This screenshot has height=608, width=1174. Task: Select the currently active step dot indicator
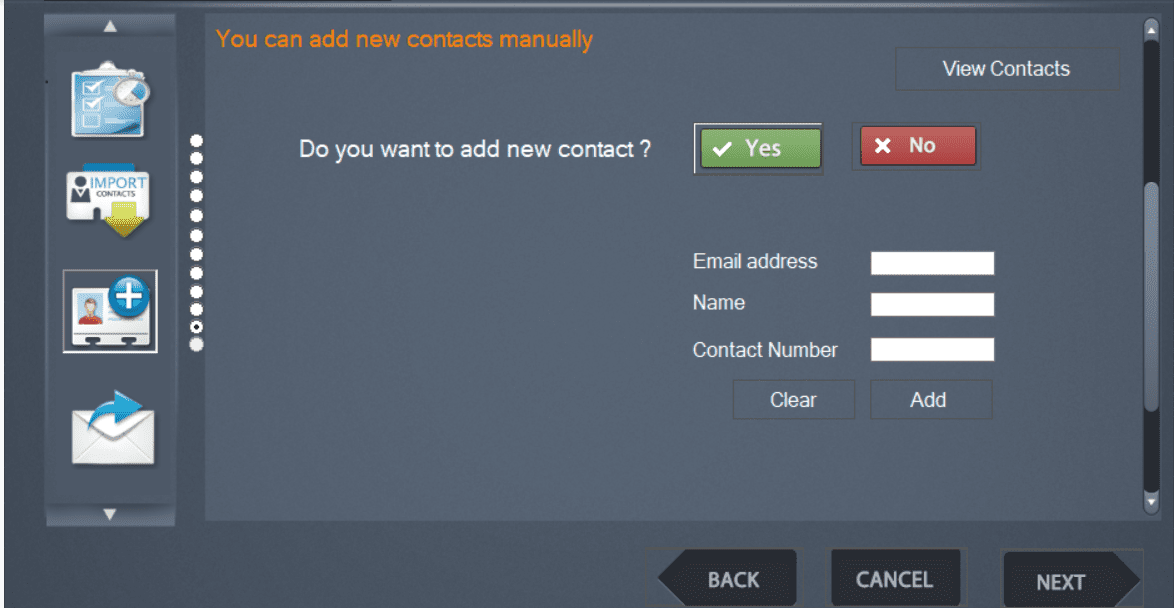click(x=196, y=327)
